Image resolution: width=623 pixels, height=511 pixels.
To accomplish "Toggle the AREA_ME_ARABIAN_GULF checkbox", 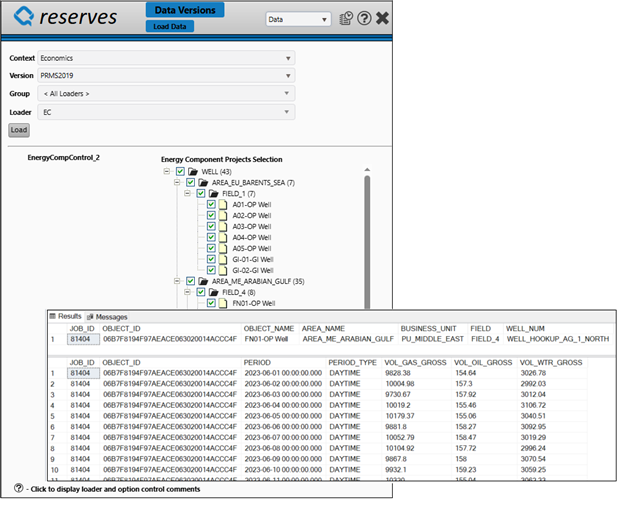I will pos(191,281).
